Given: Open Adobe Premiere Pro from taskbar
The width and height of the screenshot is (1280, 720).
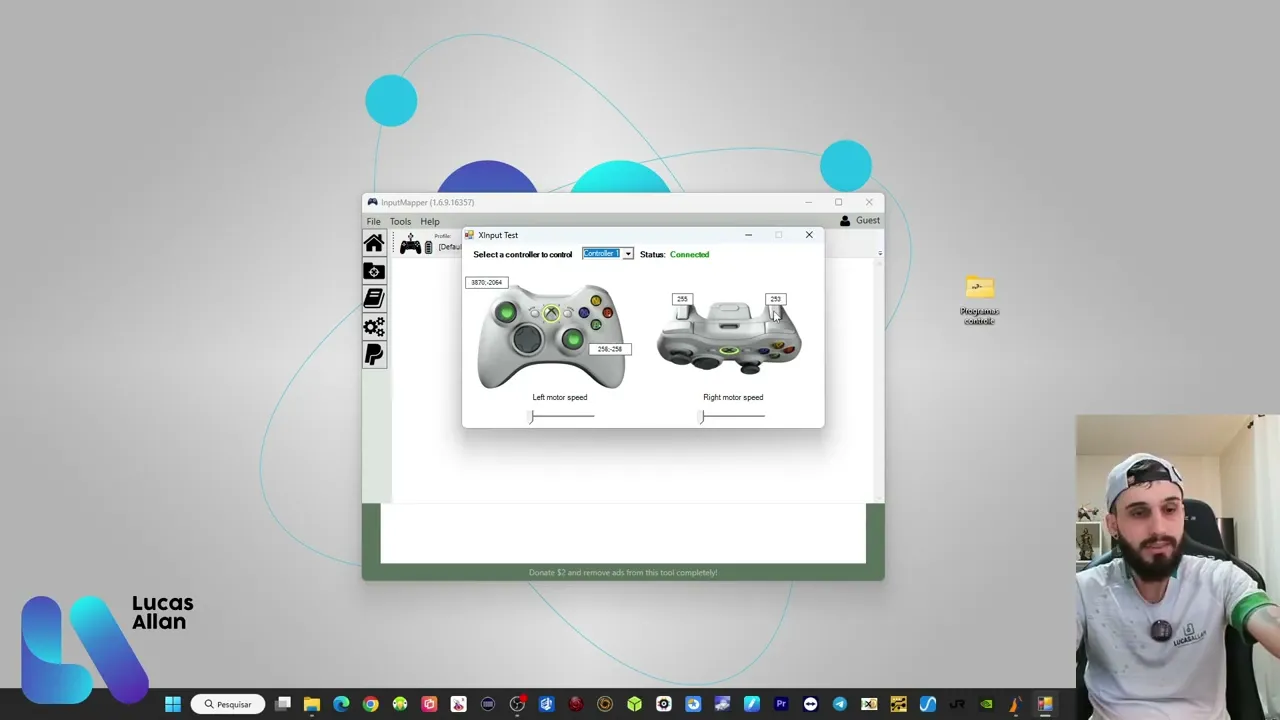Looking at the screenshot, I should (x=781, y=704).
